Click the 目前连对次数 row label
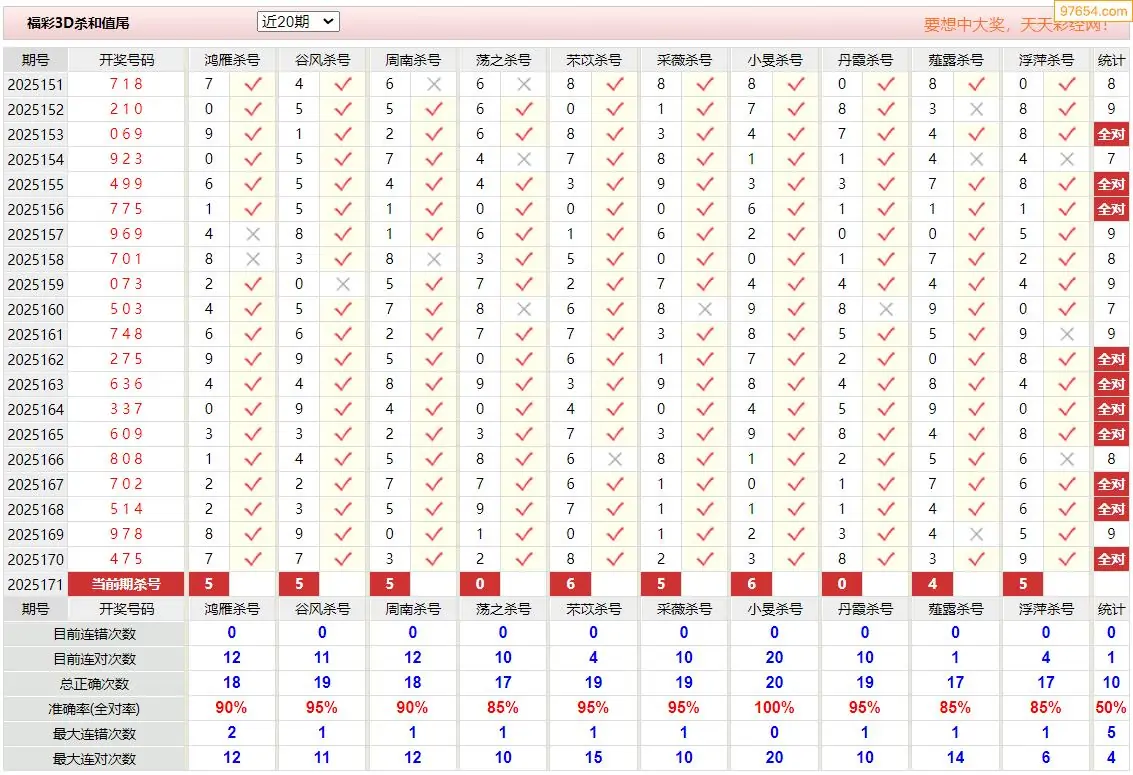Screen dimensions: 1133x775 point(95,659)
